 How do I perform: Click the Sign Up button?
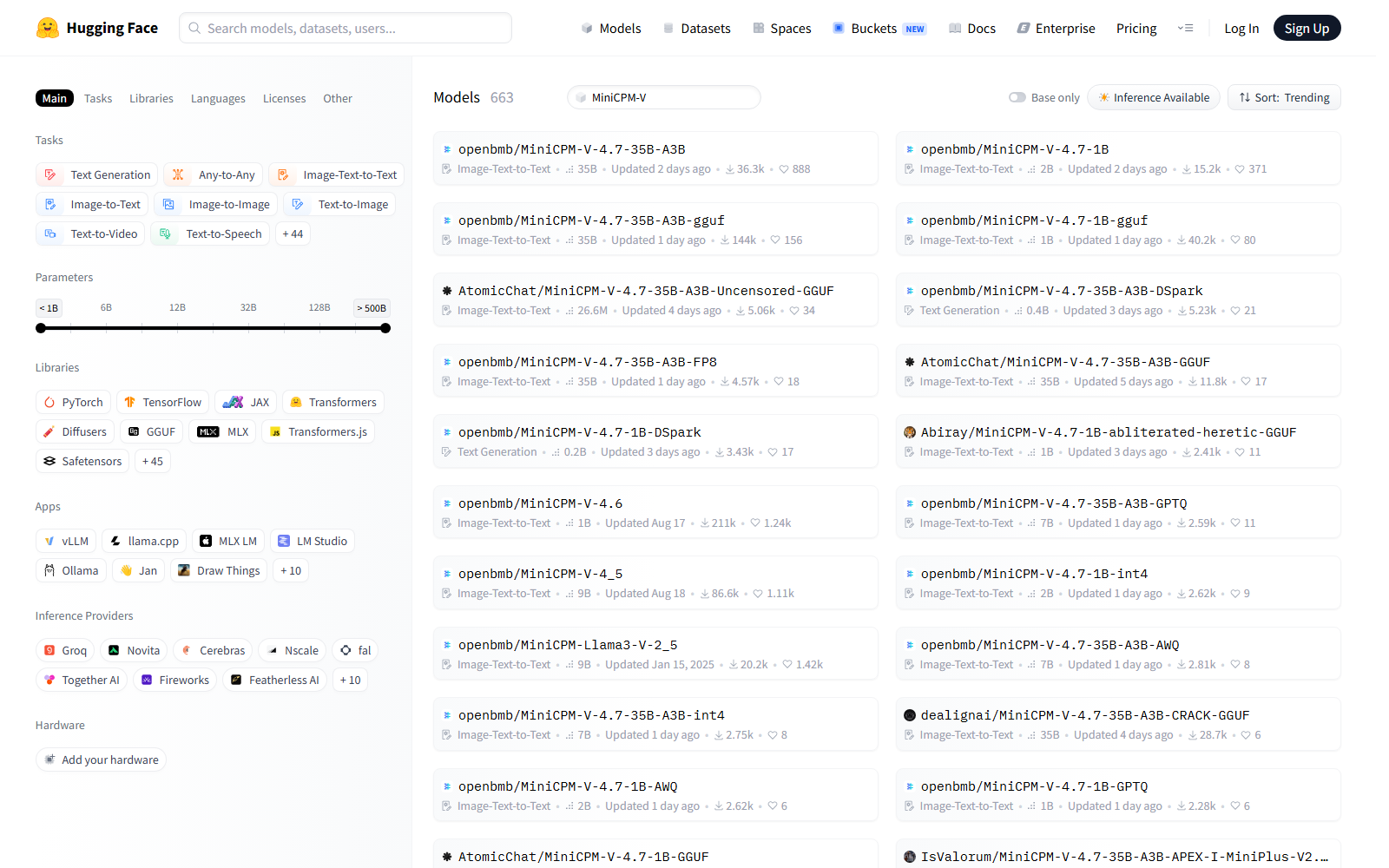point(1307,29)
